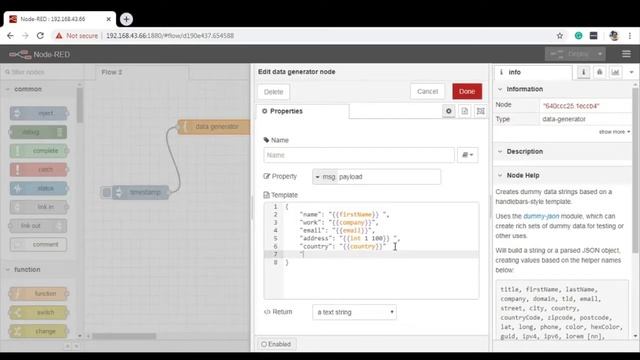Click the Chrome profile avatar
This screenshot has height=360, width=640.
point(614,36)
